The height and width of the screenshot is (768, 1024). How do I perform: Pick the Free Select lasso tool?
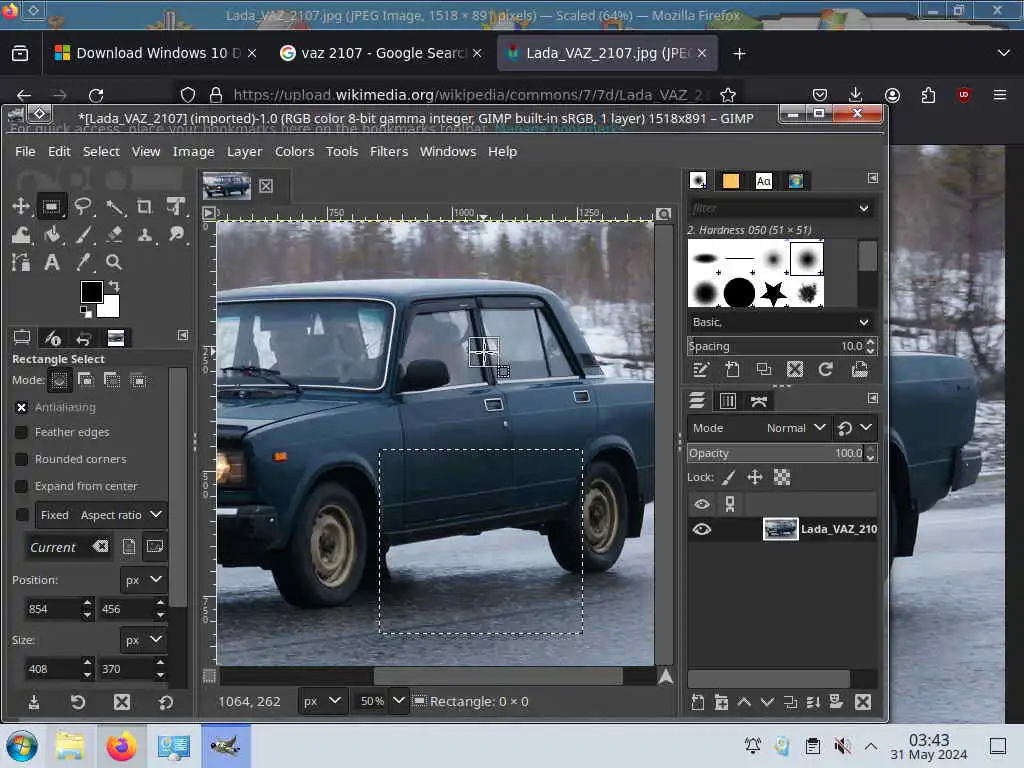[x=83, y=207]
